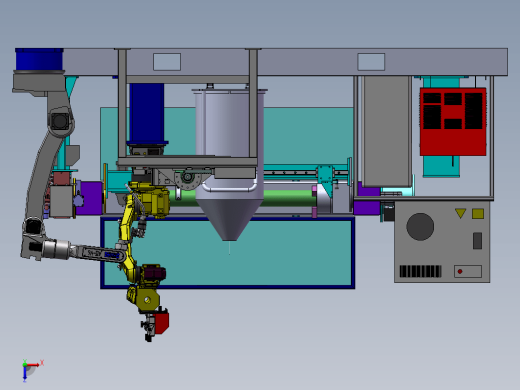The height and width of the screenshot is (390, 520).
Task: Select the dark blue column inside the frame
Action: click(x=147, y=113)
